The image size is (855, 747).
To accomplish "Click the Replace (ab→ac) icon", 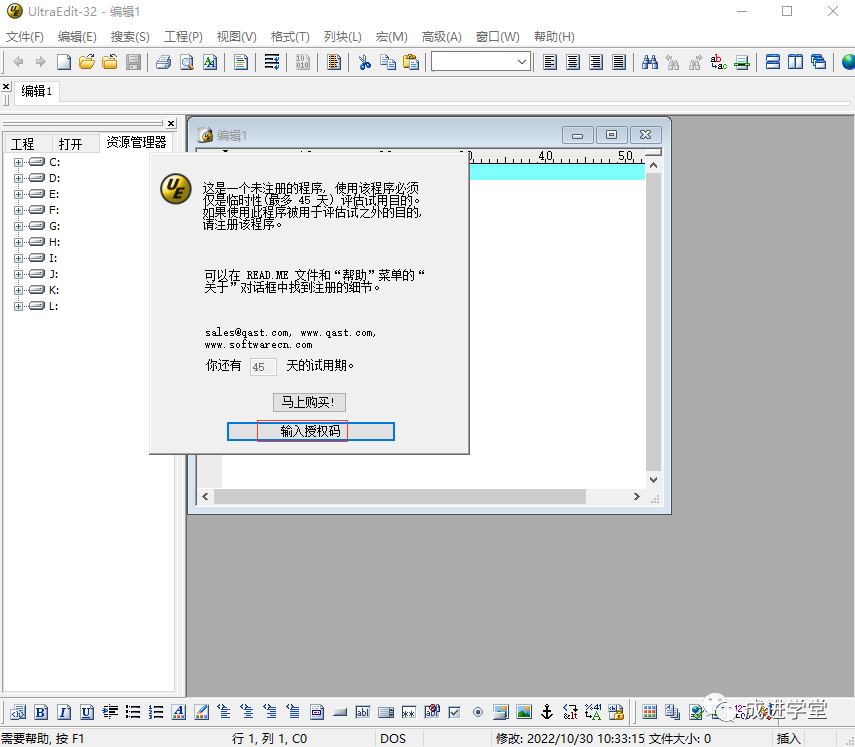I will point(719,62).
